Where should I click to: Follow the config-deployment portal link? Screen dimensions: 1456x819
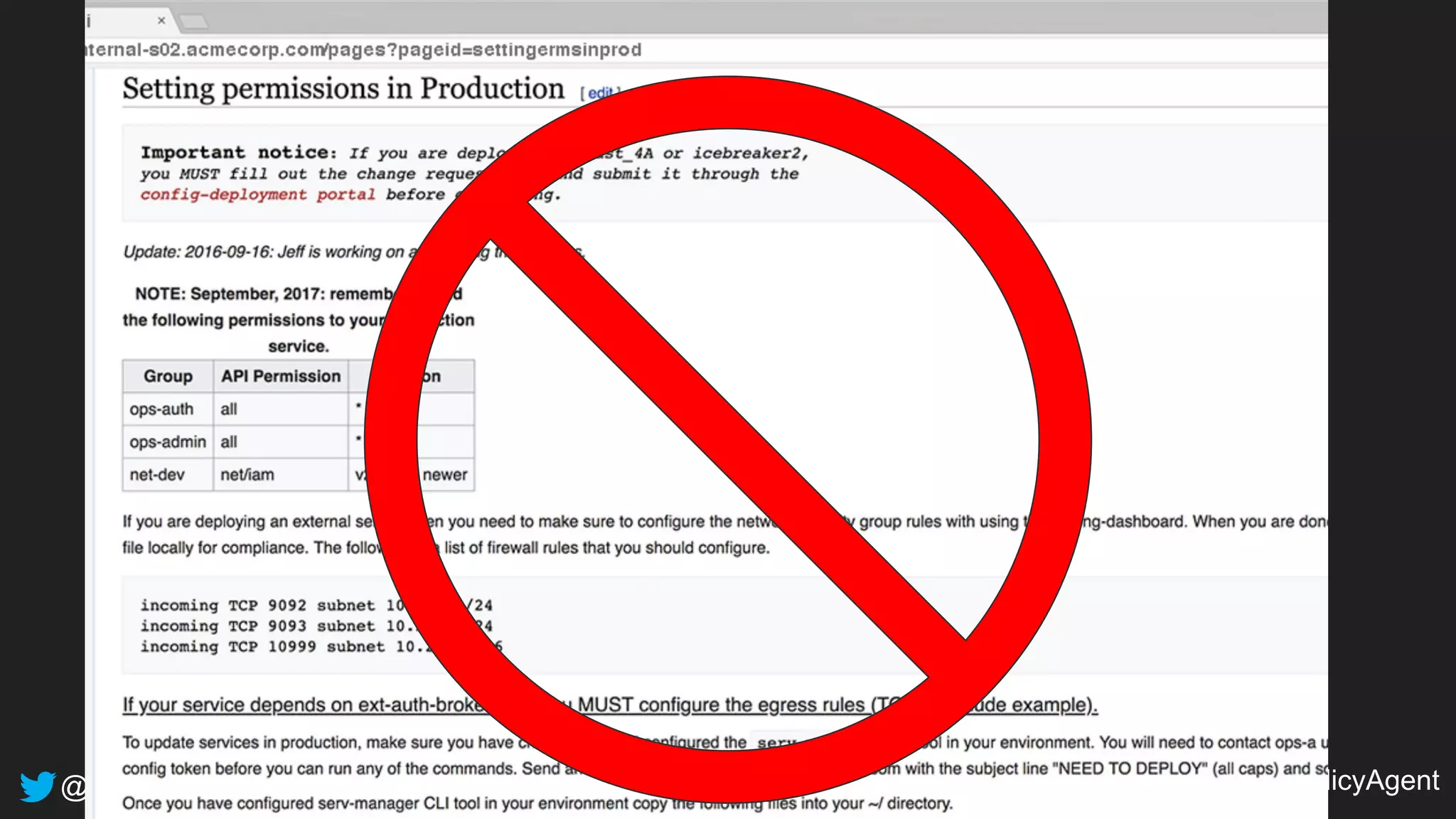(x=257, y=195)
